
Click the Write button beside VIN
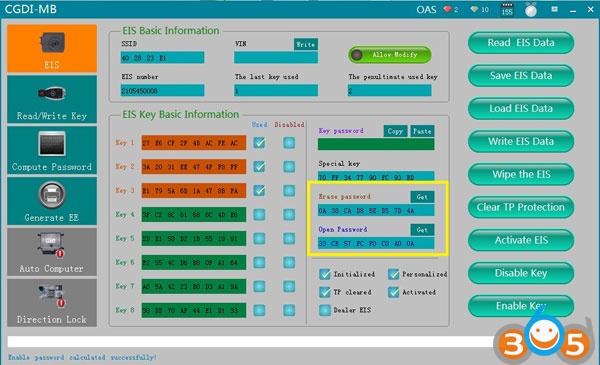pyautogui.click(x=305, y=44)
